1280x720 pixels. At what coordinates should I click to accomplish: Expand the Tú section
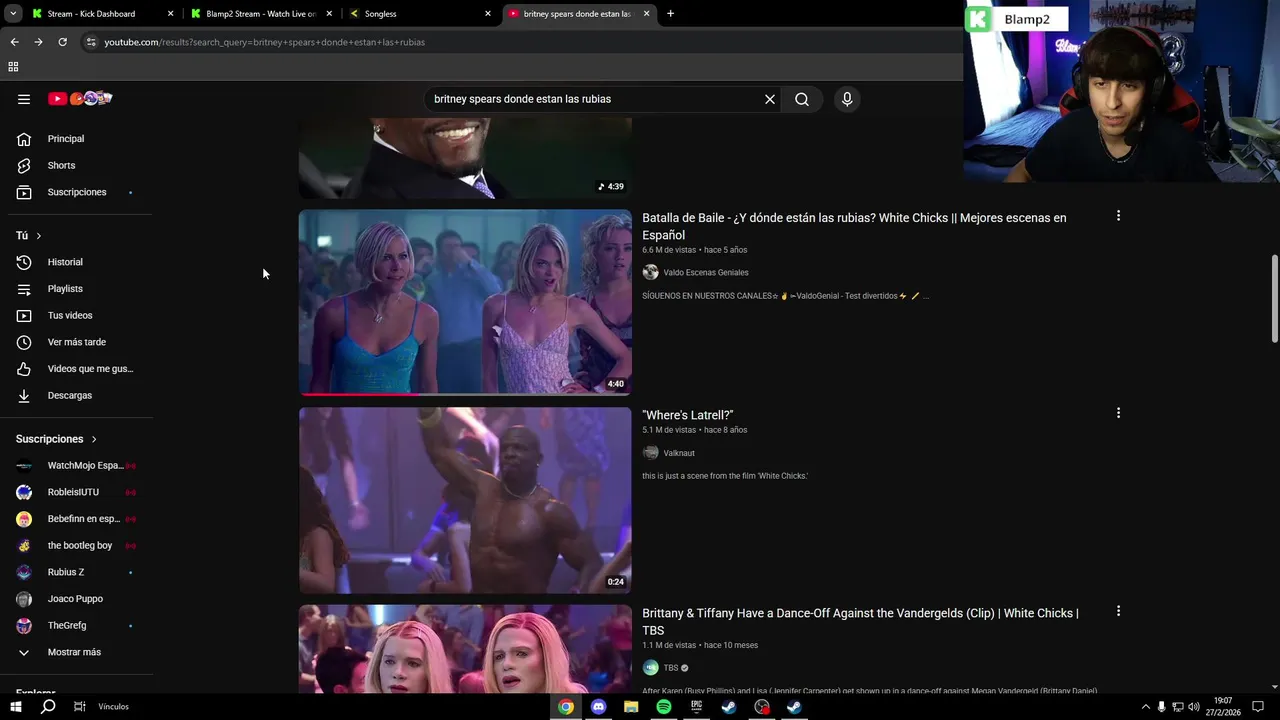point(29,235)
